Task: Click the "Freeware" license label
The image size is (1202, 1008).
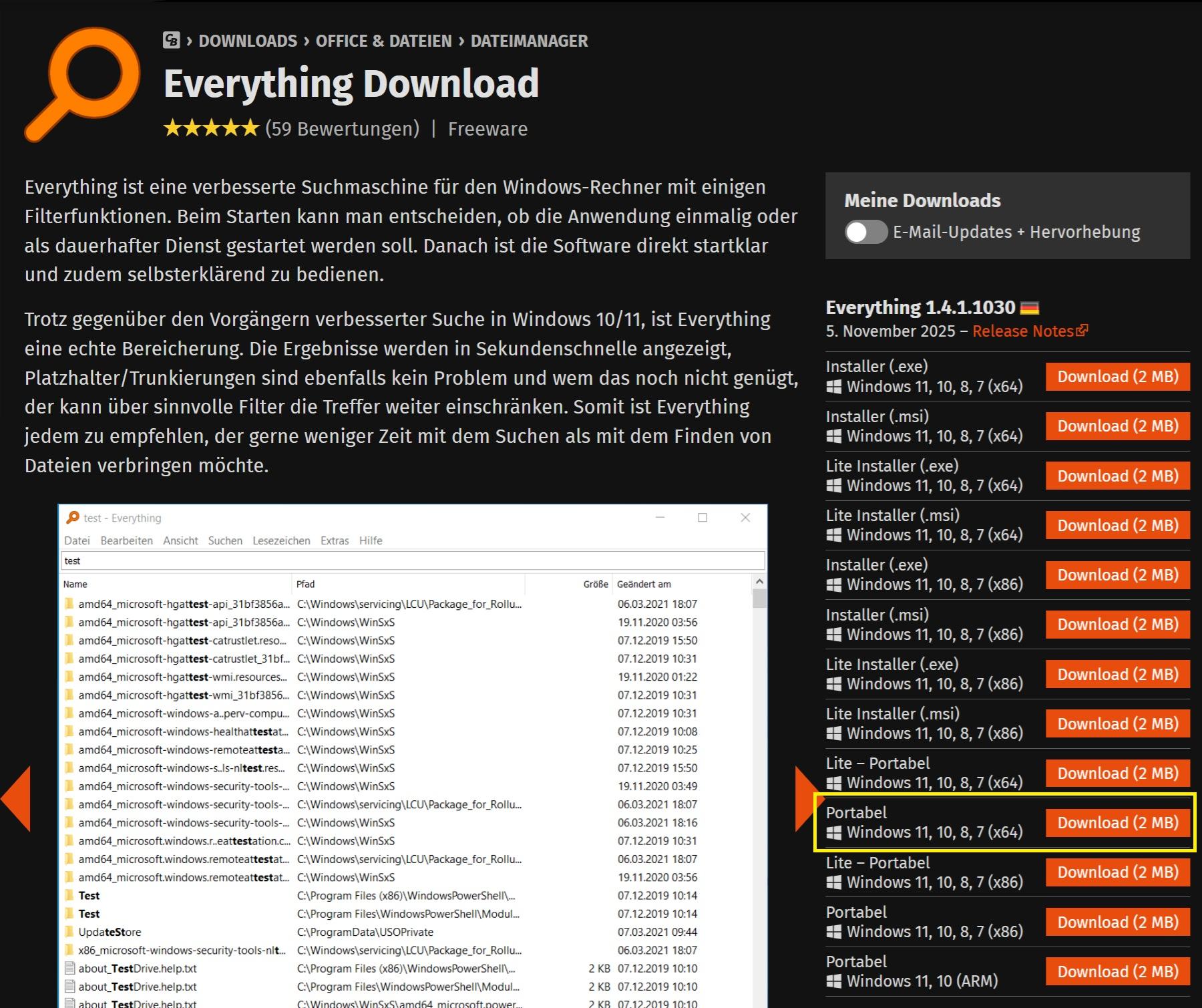Action: (487, 129)
